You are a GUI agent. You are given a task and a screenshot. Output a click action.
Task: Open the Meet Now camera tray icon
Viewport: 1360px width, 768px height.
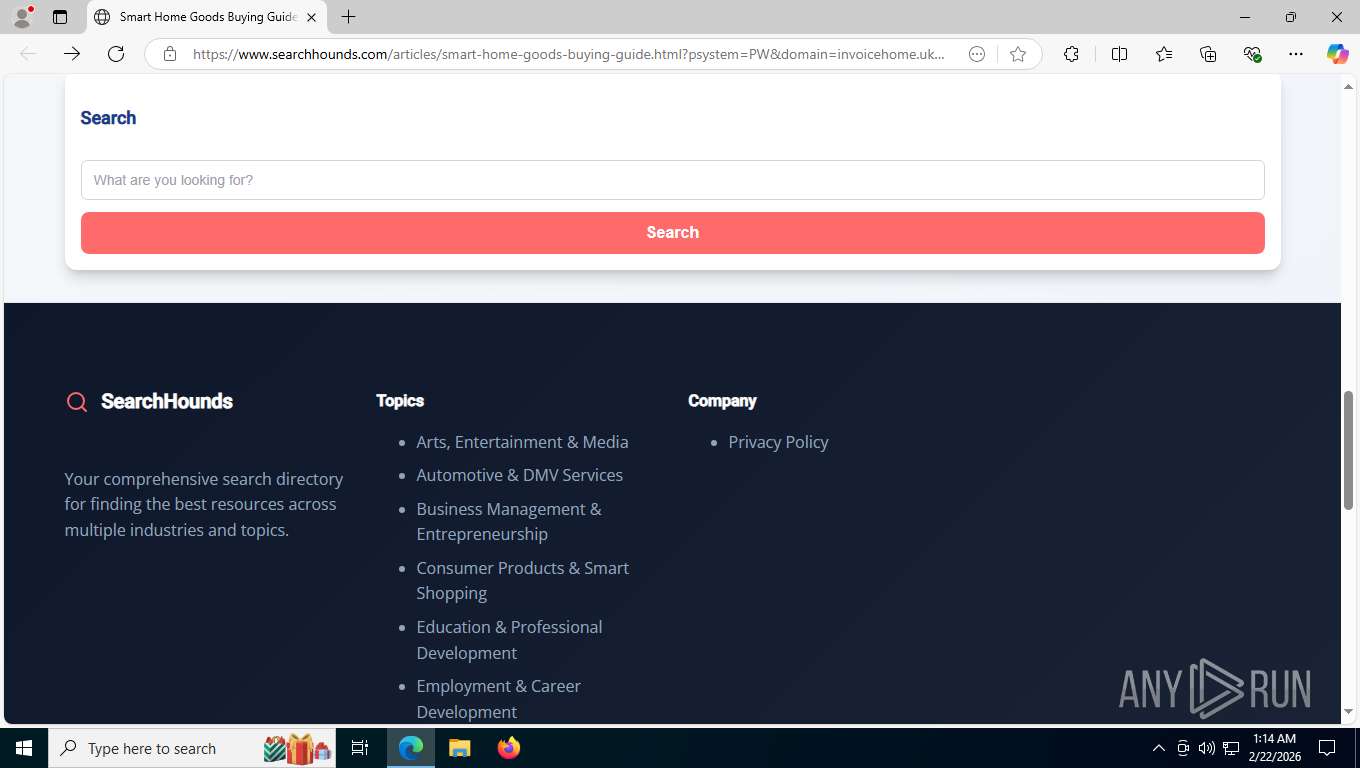pos(1183,748)
